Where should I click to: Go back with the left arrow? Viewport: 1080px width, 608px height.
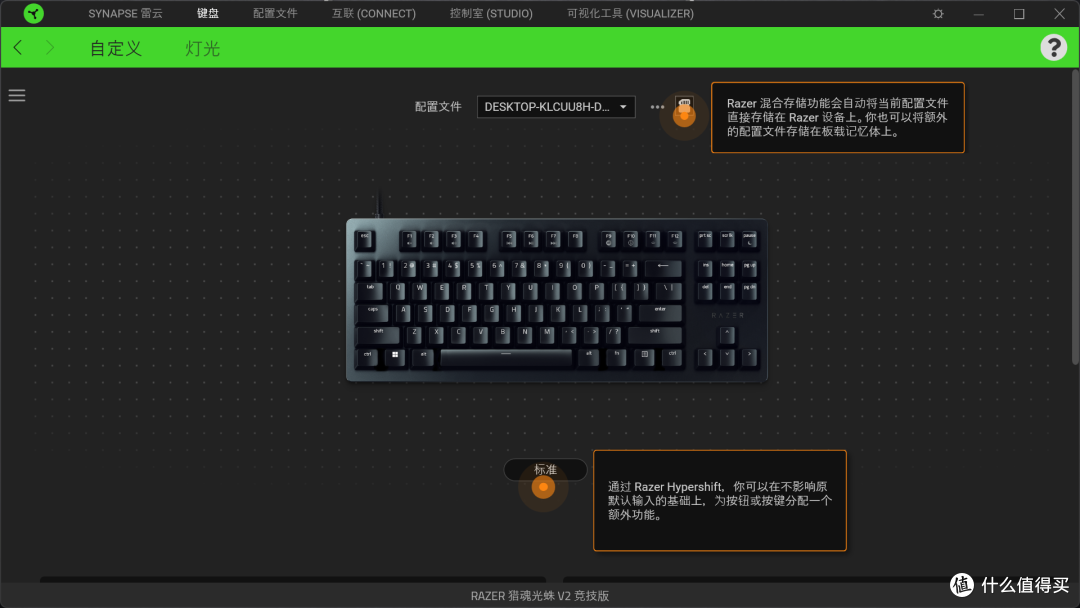coord(19,48)
